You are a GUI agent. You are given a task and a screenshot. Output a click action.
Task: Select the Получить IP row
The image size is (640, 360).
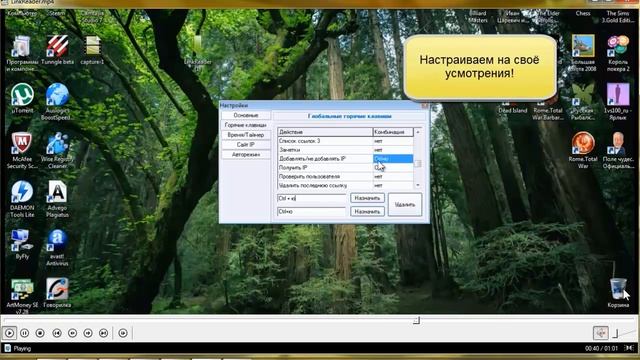345,168
